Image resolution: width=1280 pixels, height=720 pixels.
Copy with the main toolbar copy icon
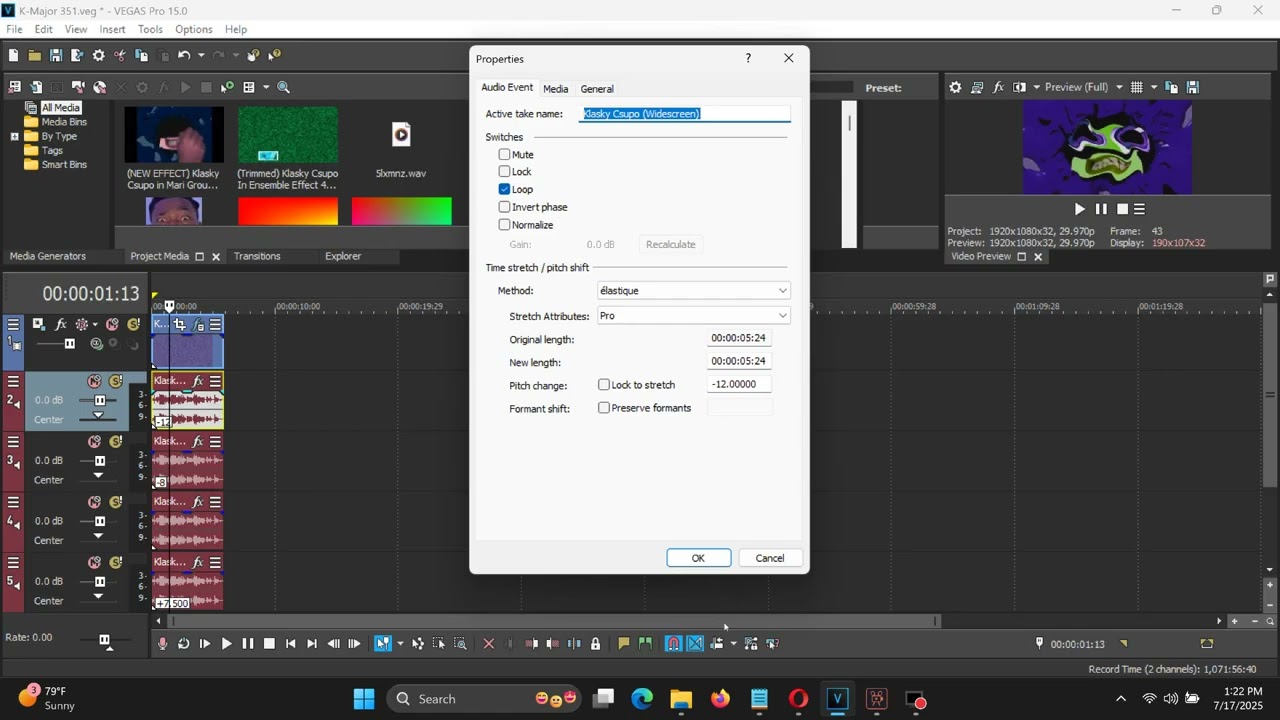tap(141, 56)
